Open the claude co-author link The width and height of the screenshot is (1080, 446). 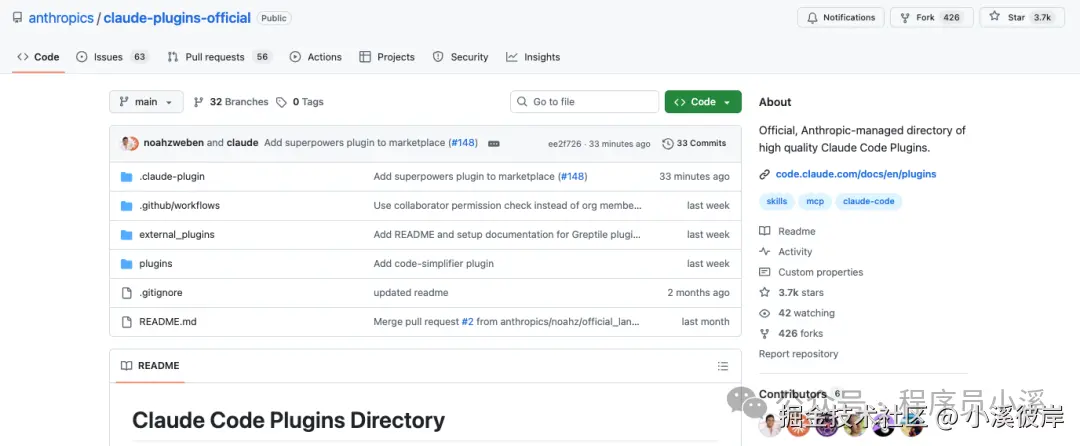pyautogui.click(x=242, y=143)
